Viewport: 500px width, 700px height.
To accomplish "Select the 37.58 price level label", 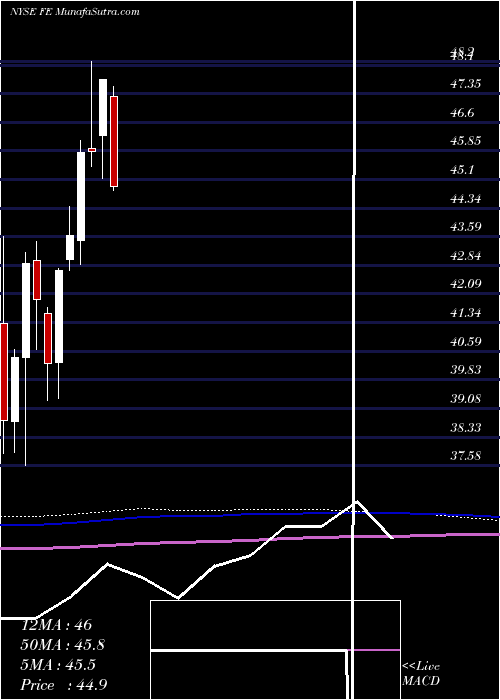I will pos(466,455).
